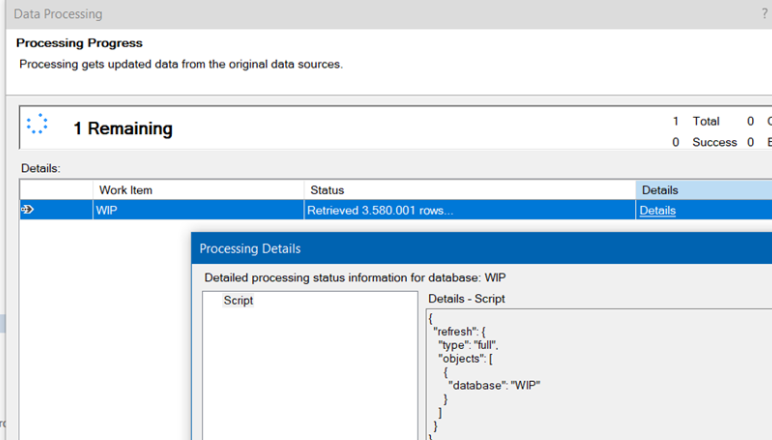Click the Processing Details title bar
This screenshot has width=772, height=440.
(482, 248)
